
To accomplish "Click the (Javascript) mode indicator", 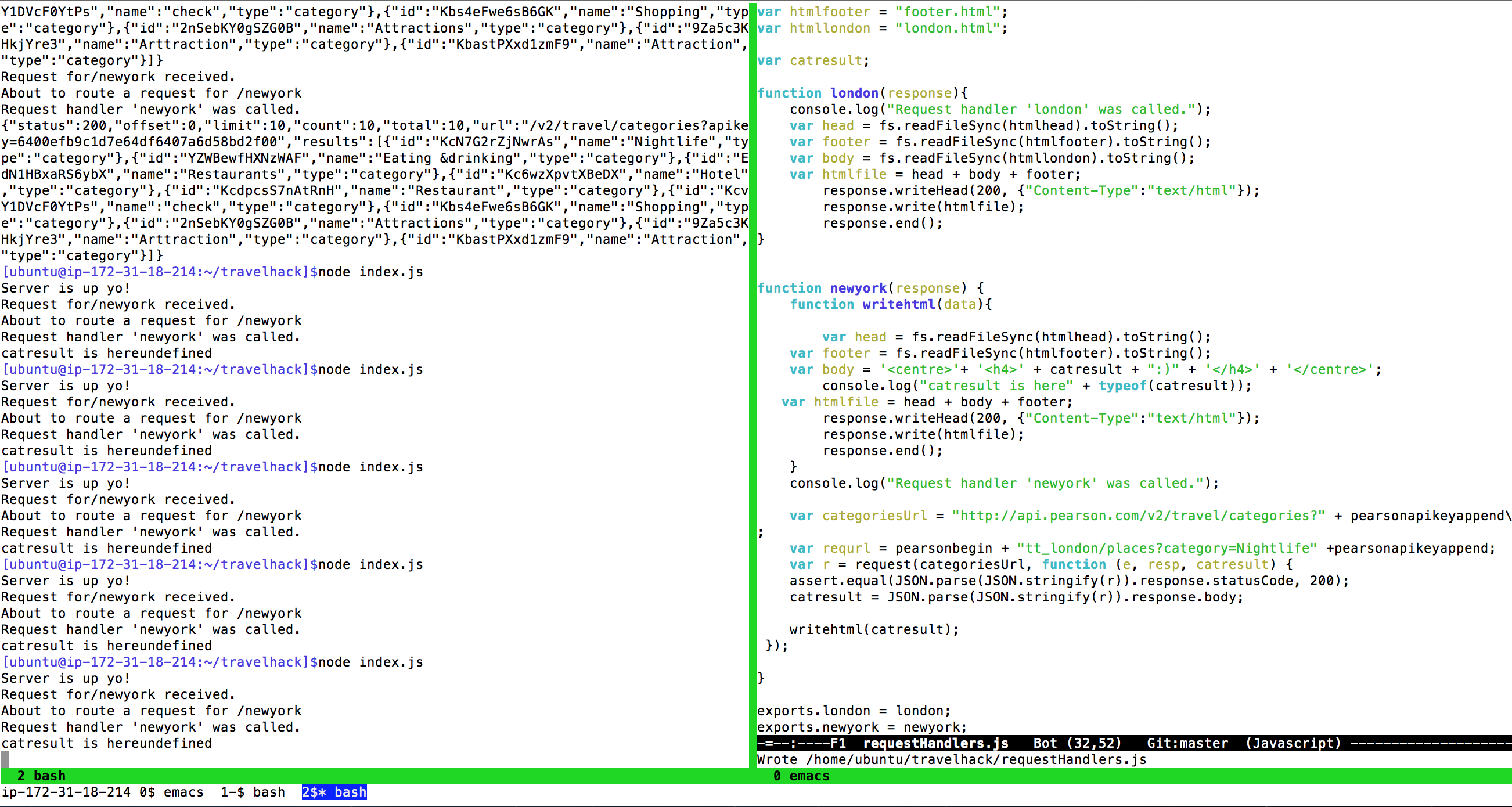I will tap(1293, 743).
